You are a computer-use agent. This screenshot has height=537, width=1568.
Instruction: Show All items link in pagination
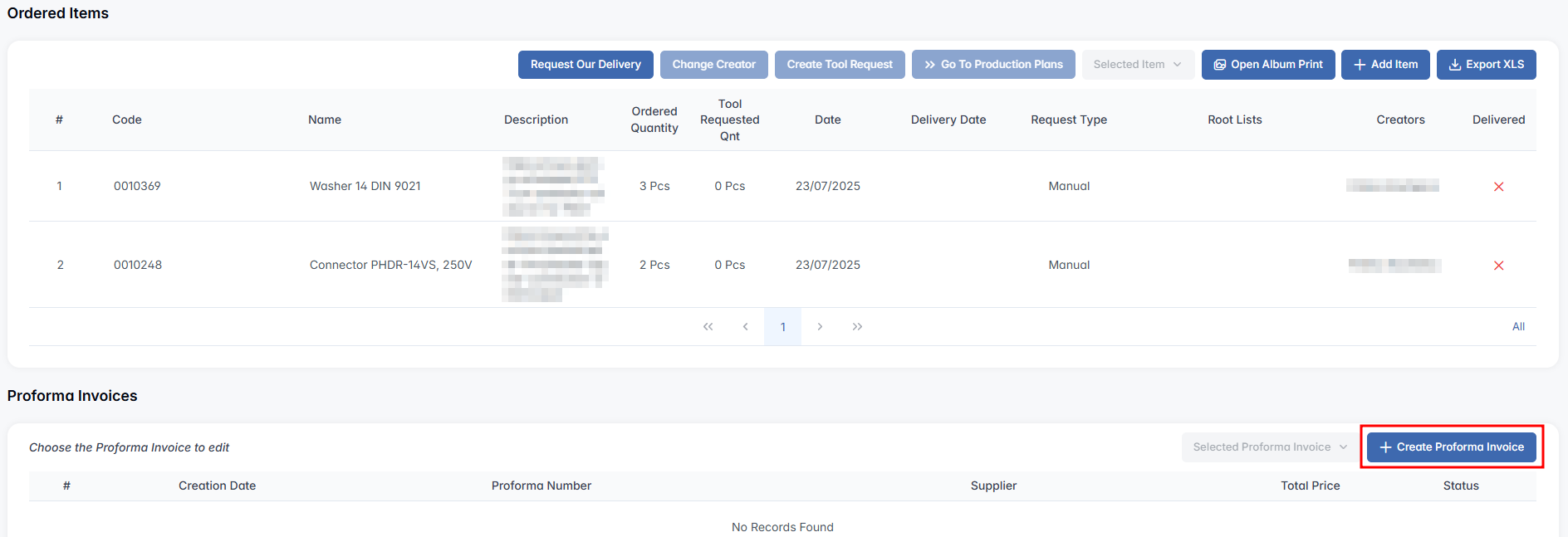click(x=1518, y=327)
